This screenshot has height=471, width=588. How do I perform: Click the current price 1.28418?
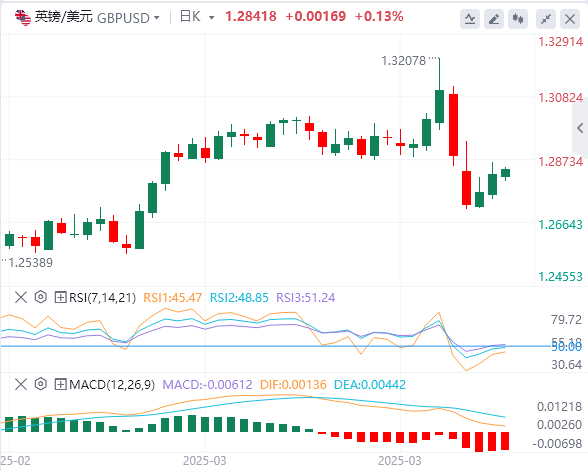(250, 16)
